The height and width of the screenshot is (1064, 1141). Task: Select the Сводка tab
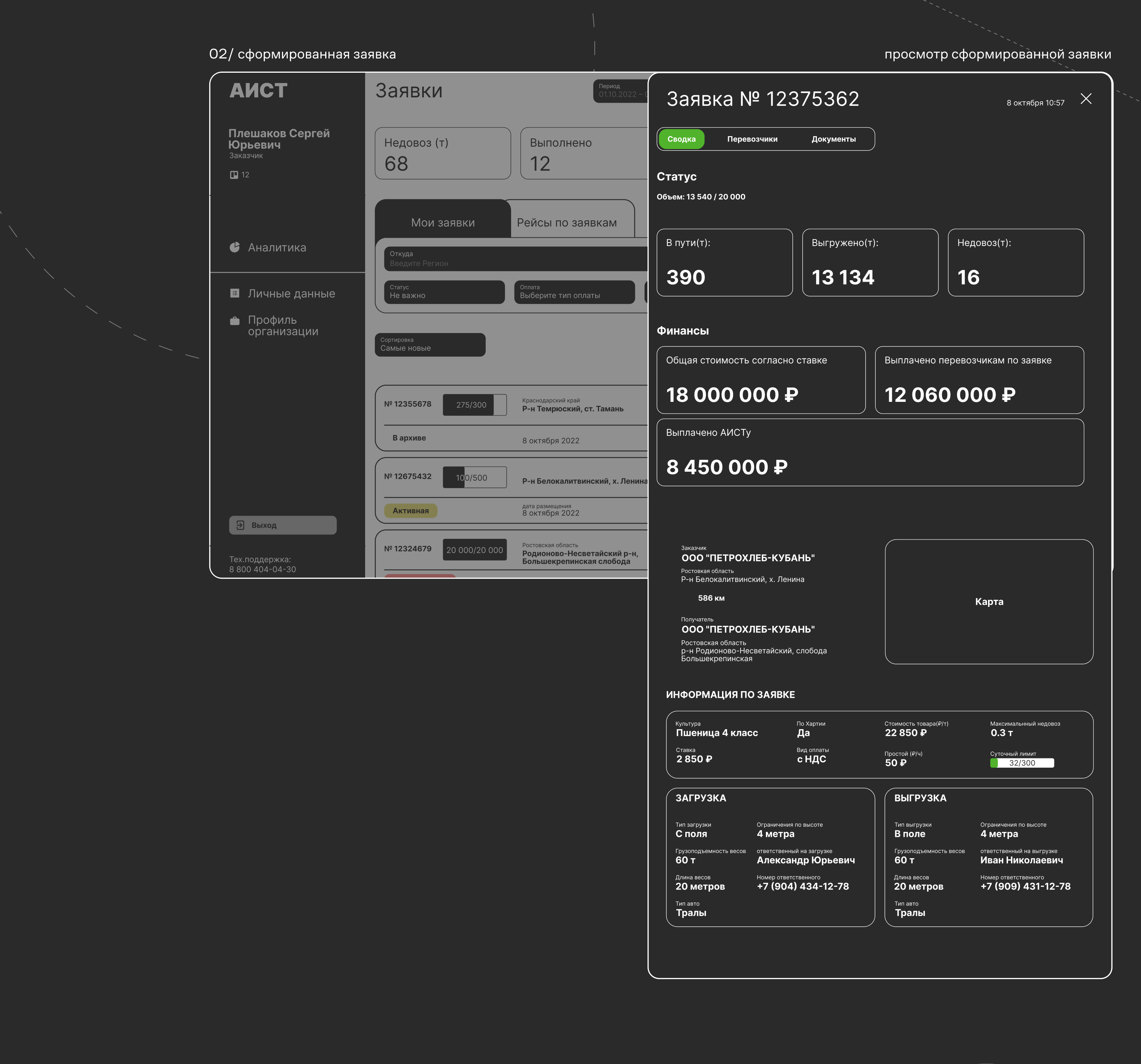coord(681,139)
